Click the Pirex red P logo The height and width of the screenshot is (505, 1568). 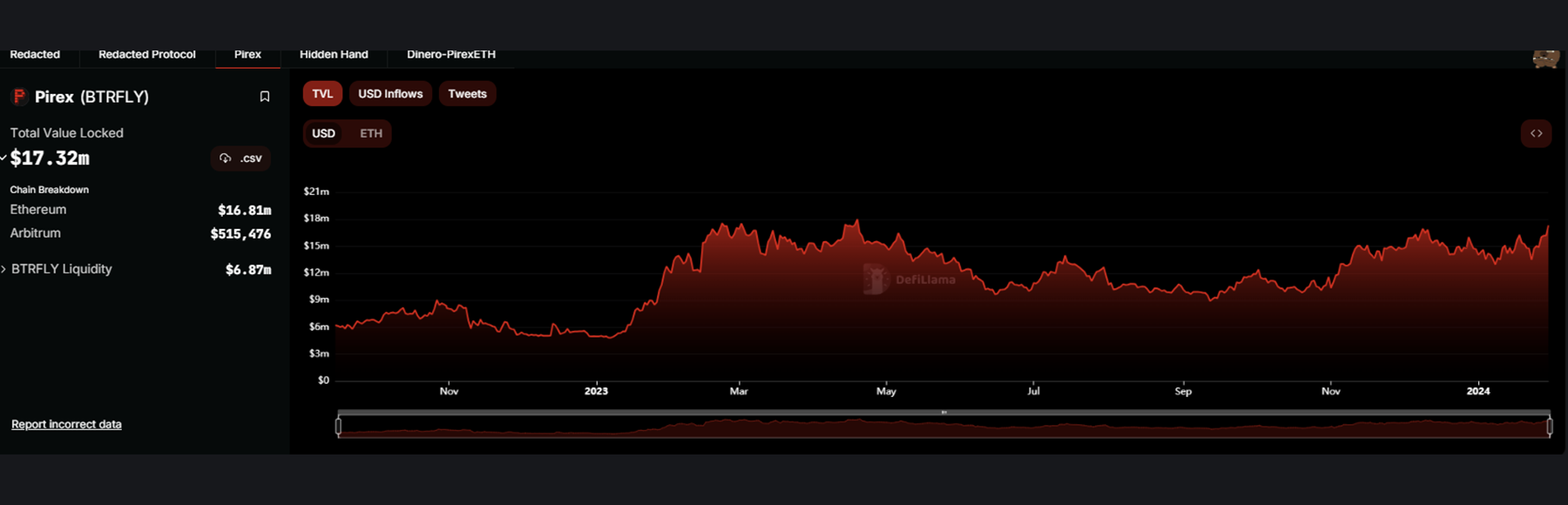click(19, 96)
